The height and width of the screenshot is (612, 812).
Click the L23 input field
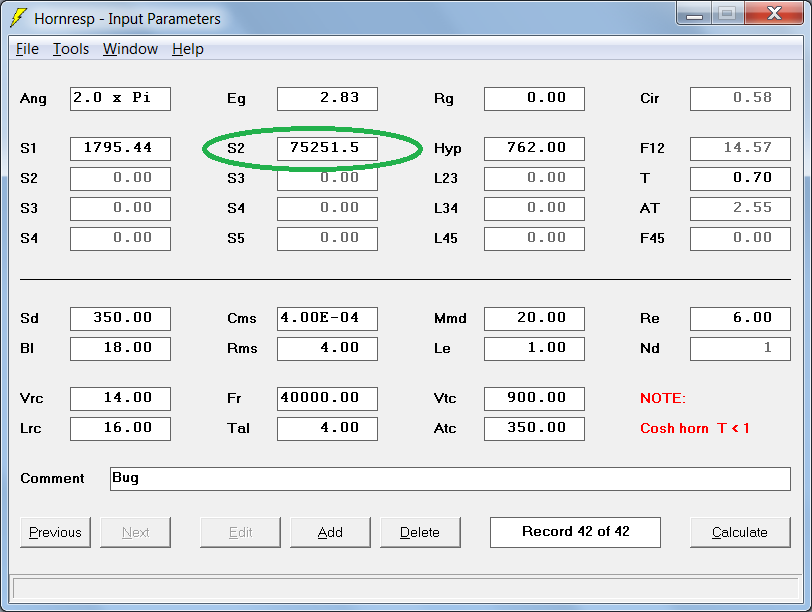(x=534, y=179)
